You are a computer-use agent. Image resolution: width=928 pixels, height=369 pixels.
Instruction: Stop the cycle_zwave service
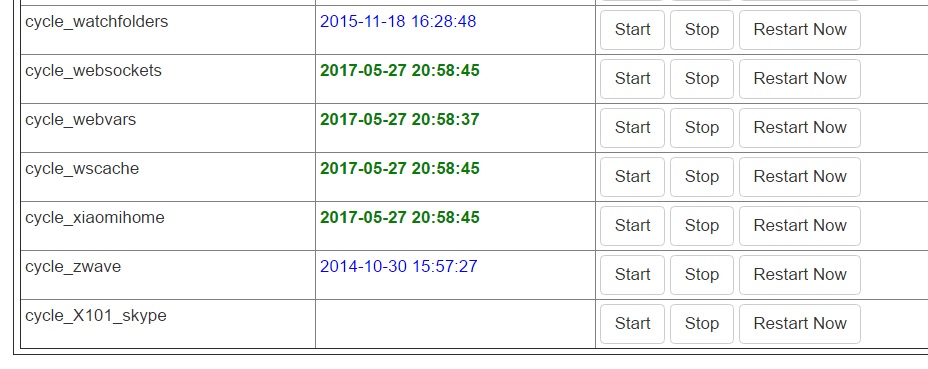click(x=701, y=275)
